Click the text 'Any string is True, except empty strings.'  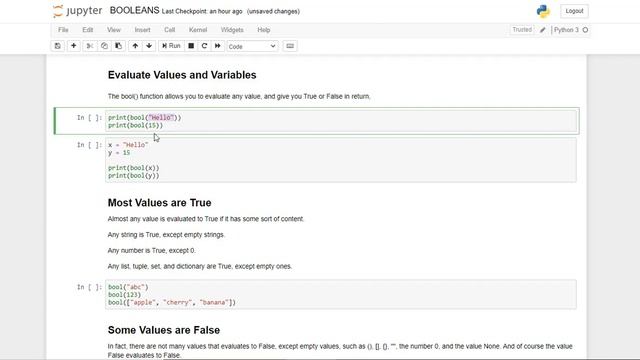[x=166, y=235]
